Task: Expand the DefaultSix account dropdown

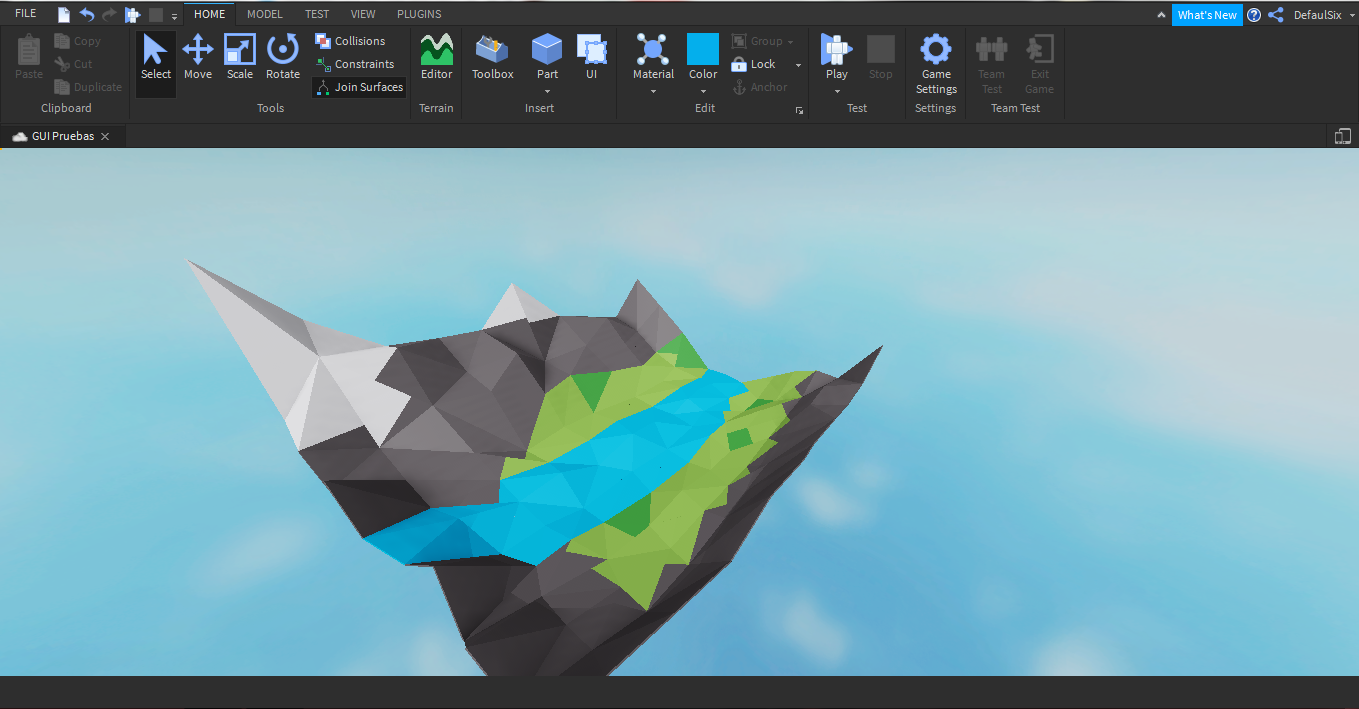Action: click(1351, 15)
